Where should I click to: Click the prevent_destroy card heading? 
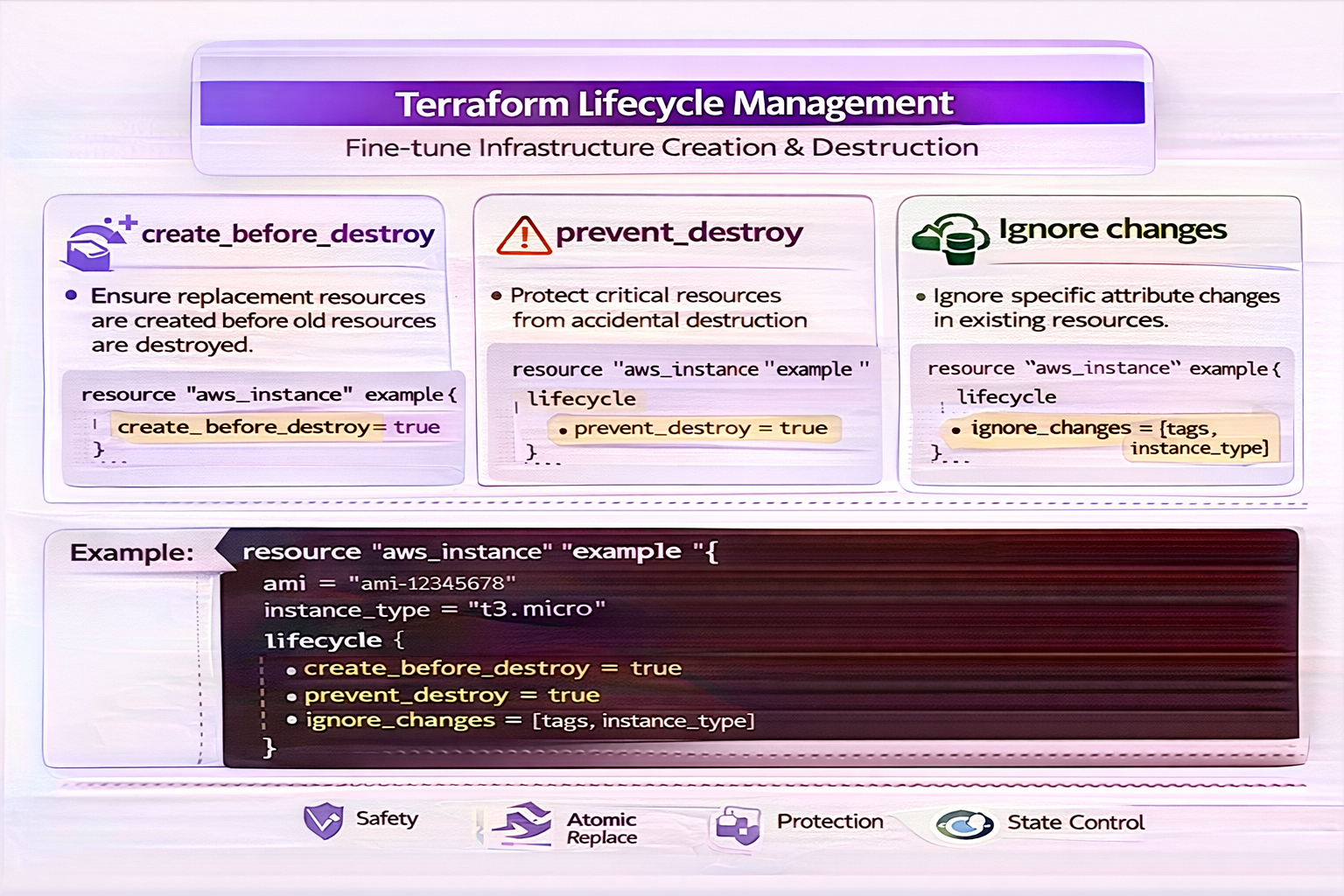click(679, 232)
